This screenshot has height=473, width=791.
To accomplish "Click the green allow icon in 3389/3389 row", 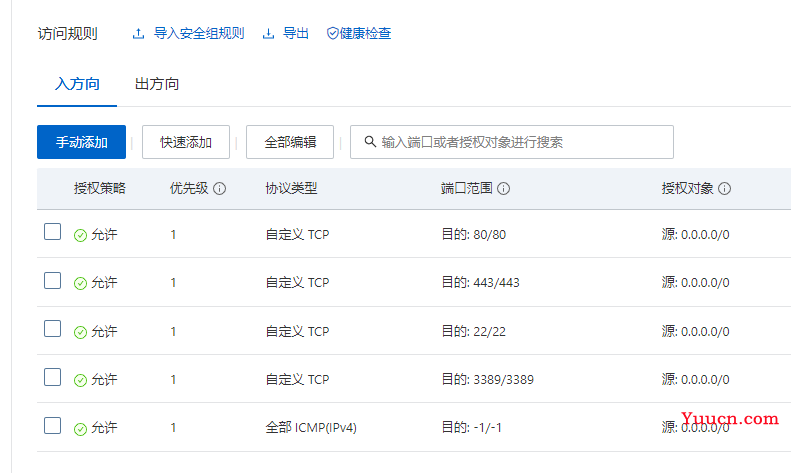I will point(80,380).
